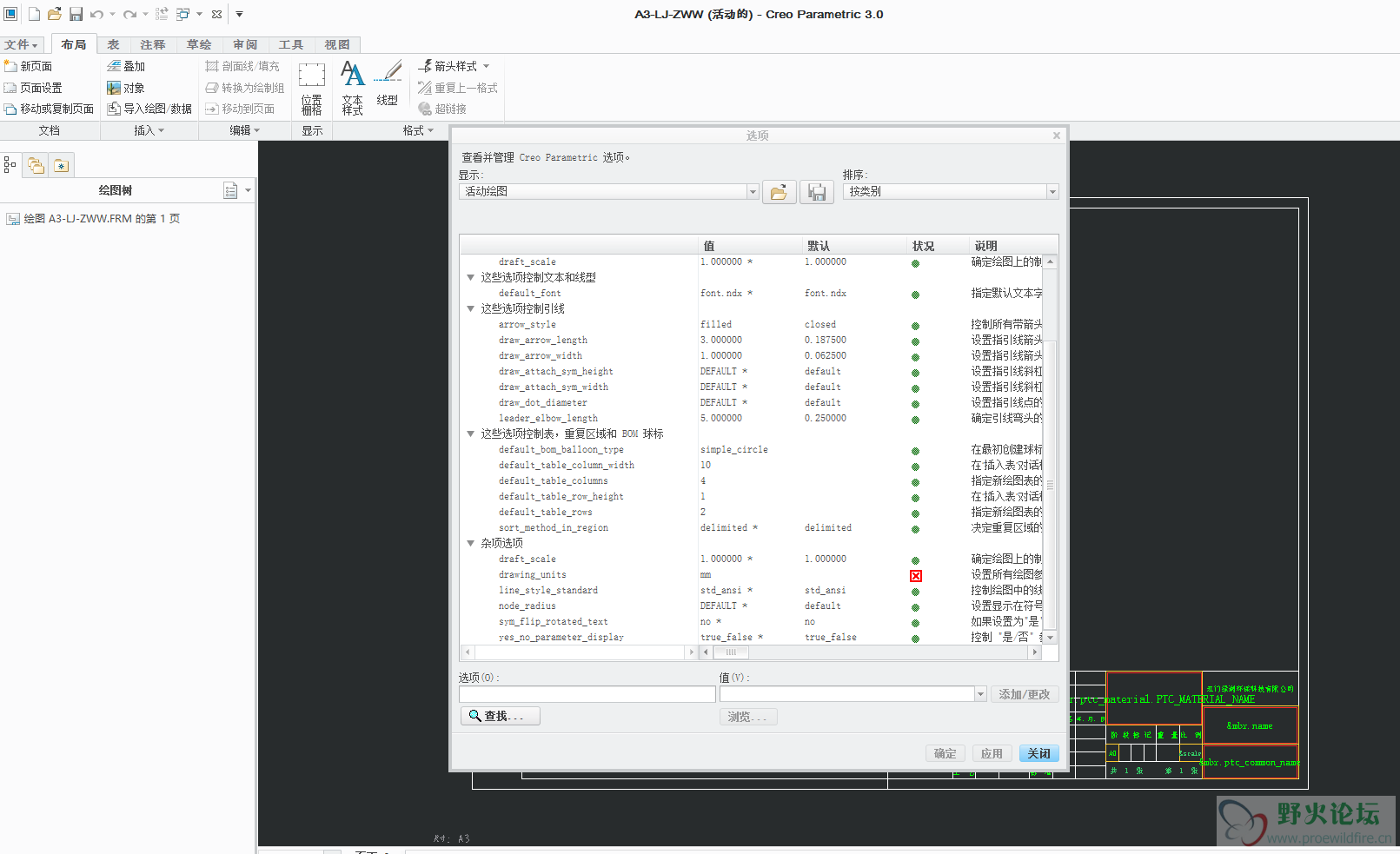The width and height of the screenshot is (1400, 854).
Task: Select the favorites navigator tab icon
Action: [61, 165]
